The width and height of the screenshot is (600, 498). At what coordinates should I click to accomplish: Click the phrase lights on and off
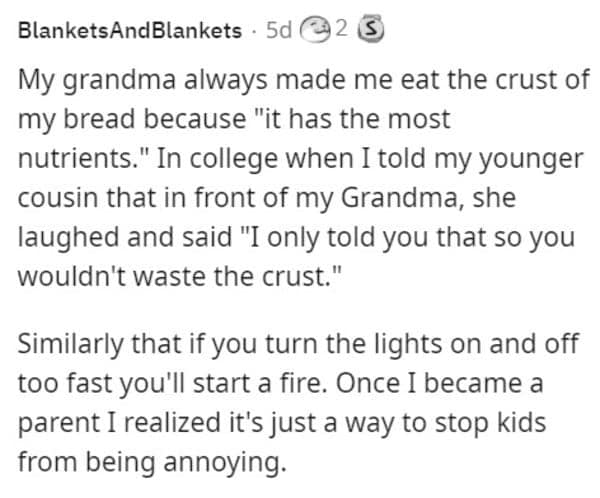point(476,344)
